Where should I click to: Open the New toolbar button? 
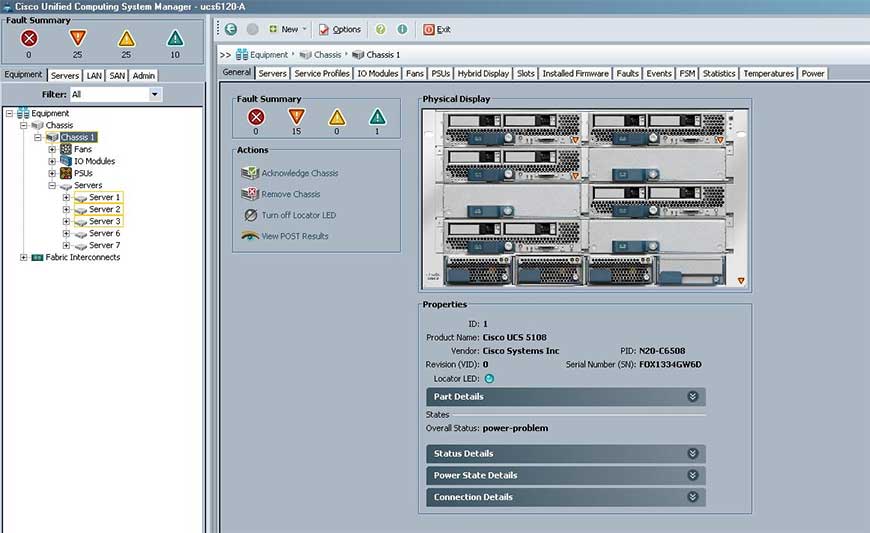click(287, 29)
